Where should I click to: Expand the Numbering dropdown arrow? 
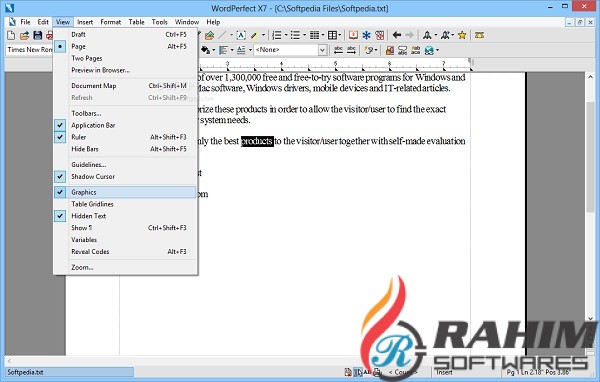286,36
